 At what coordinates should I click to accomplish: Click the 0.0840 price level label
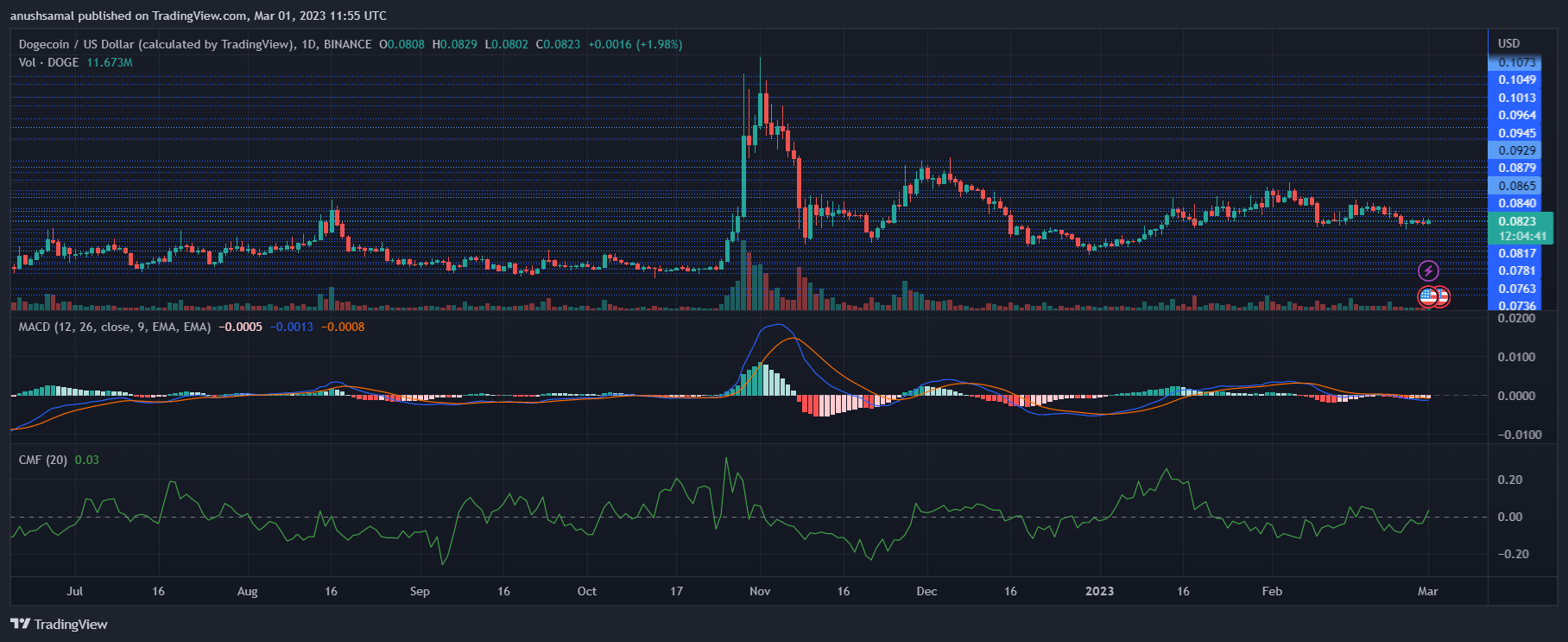click(1514, 203)
